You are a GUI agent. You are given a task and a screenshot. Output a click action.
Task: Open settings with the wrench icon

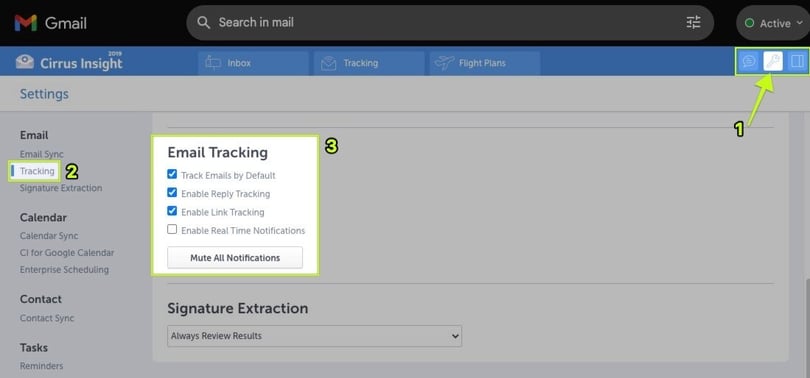tap(773, 61)
